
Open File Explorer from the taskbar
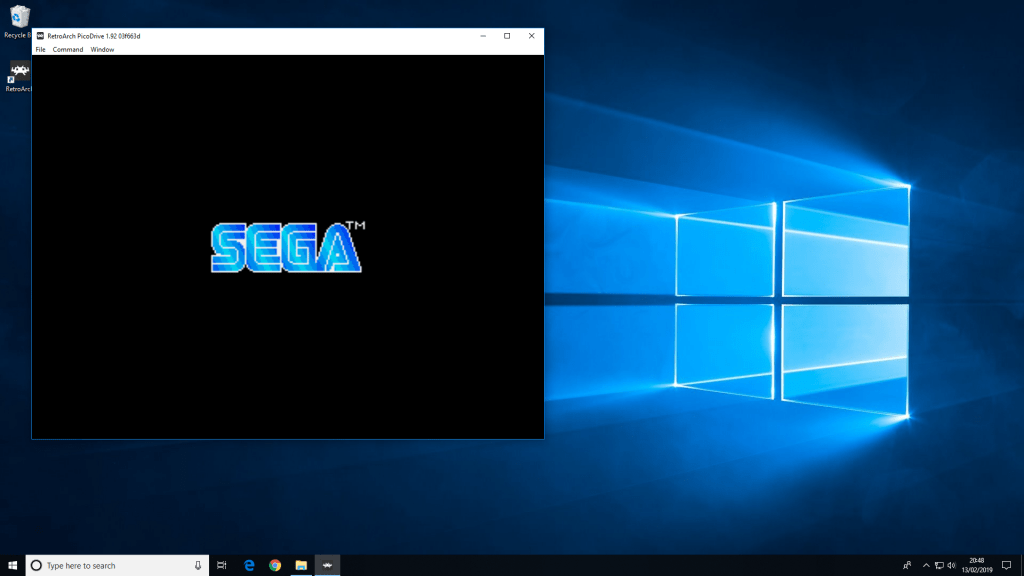pyautogui.click(x=301, y=566)
